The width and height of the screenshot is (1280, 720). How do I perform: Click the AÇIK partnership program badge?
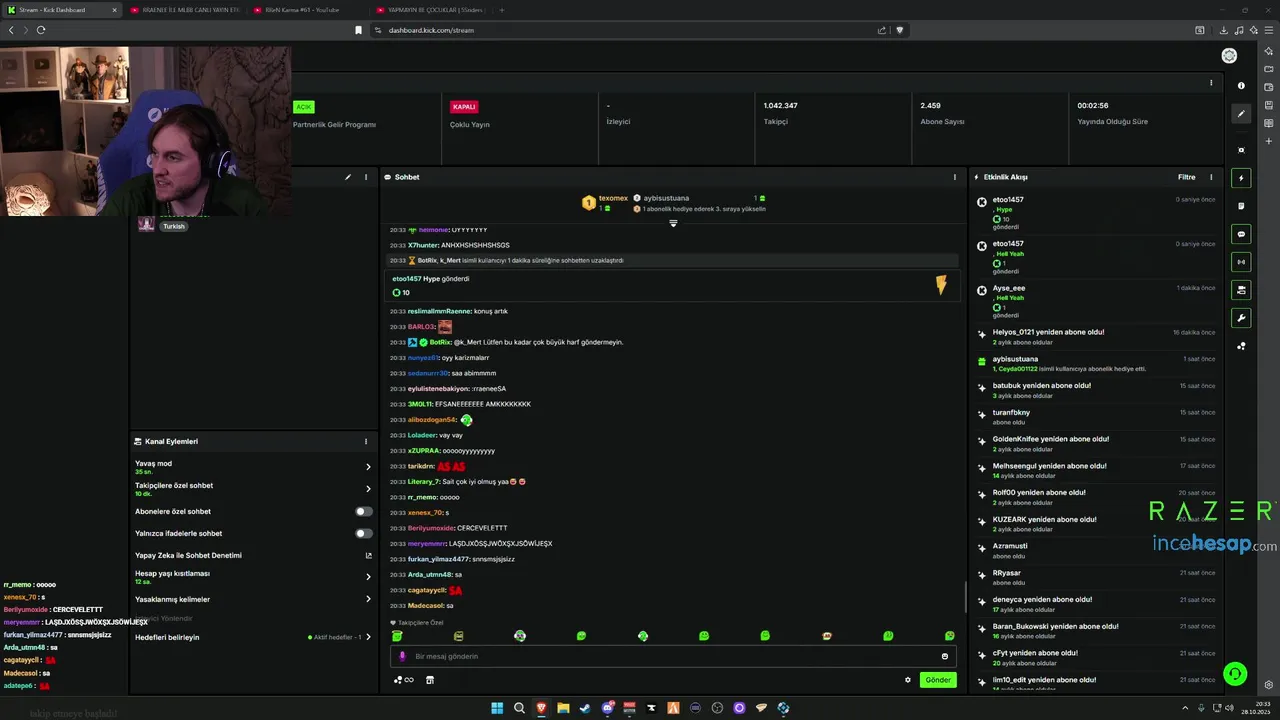[x=304, y=107]
